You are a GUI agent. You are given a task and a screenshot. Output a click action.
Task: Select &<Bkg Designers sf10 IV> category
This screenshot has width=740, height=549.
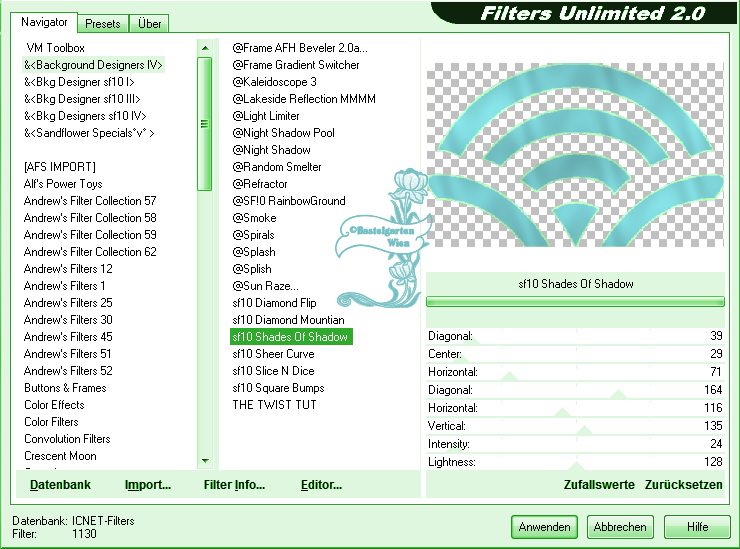coord(85,116)
